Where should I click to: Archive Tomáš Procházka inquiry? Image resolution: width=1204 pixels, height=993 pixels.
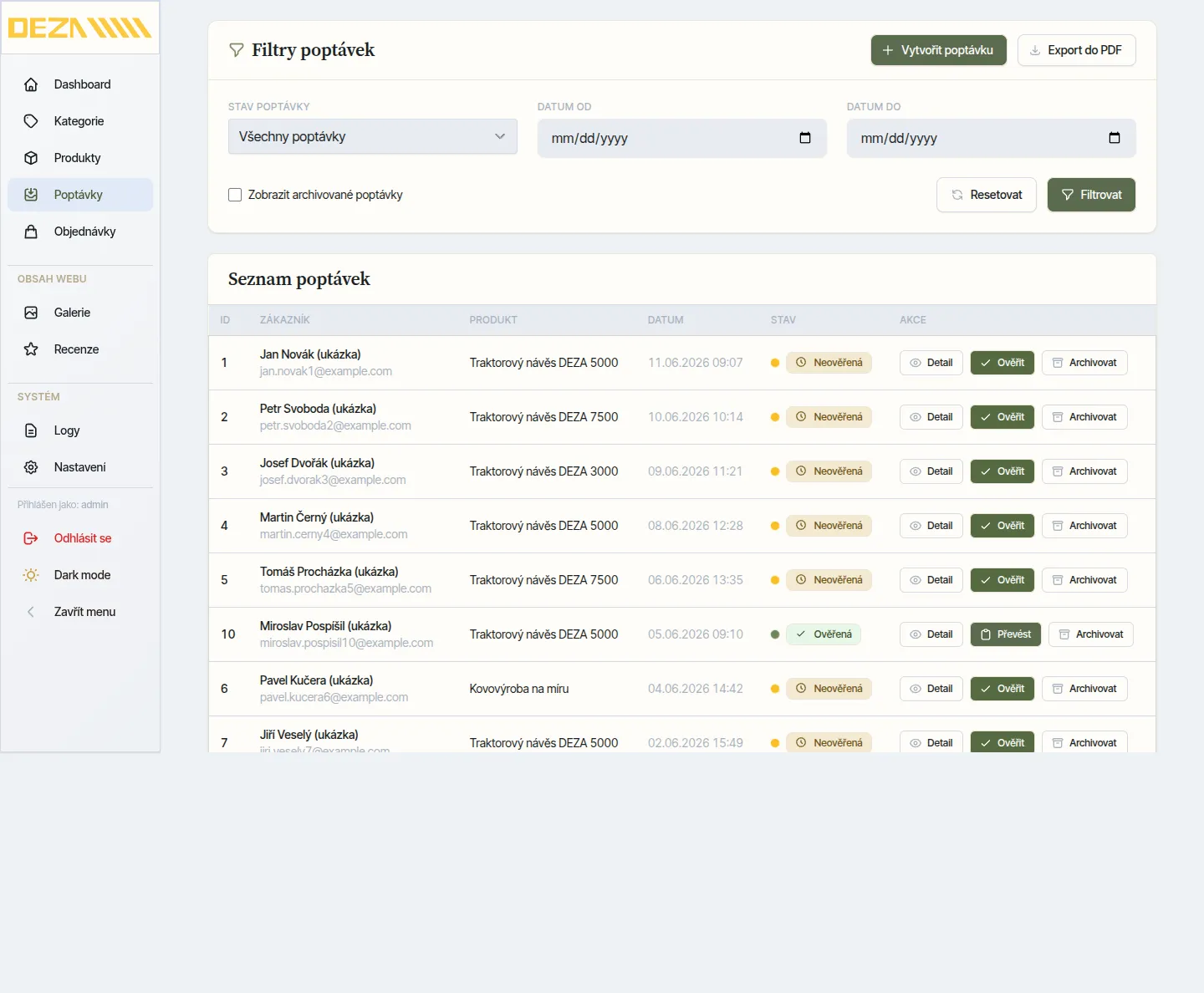[x=1084, y=580]
